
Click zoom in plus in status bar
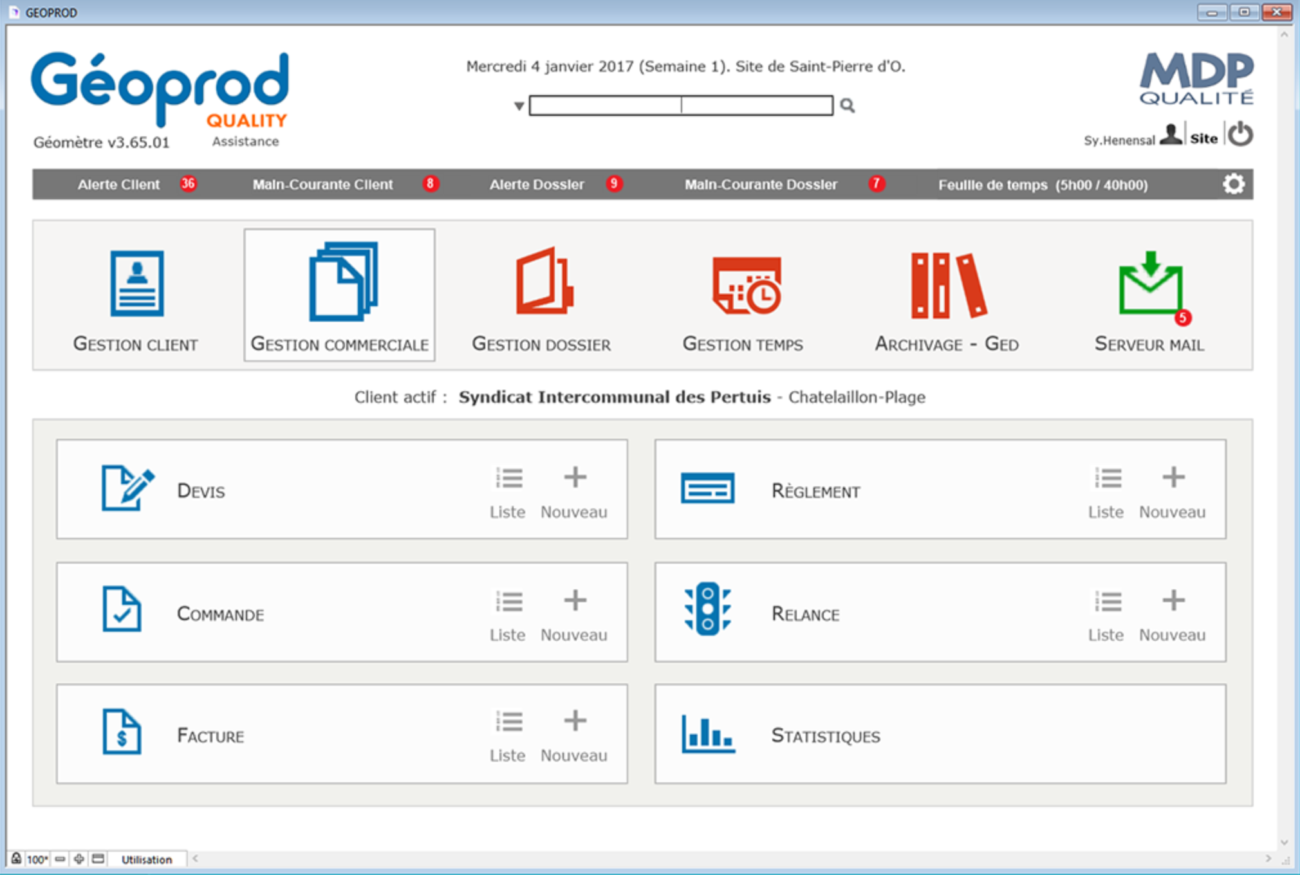coord(79,859)
